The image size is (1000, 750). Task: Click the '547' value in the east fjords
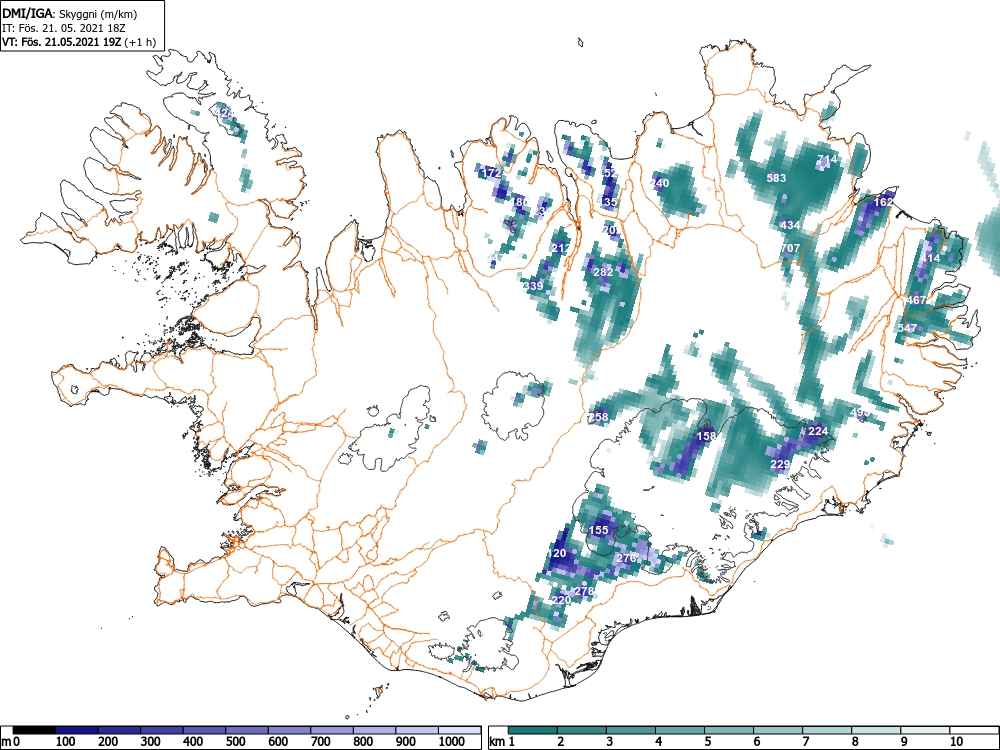point(907,328)
